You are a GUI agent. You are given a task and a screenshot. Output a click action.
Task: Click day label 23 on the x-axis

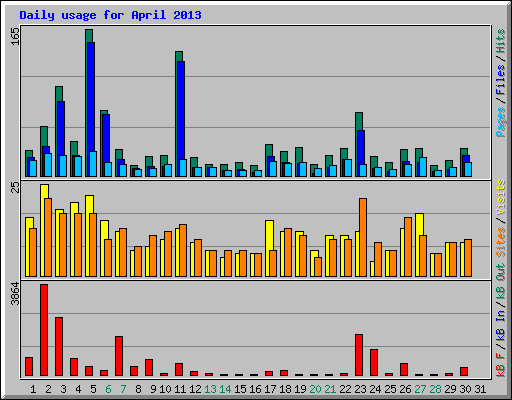coord(360,389)
